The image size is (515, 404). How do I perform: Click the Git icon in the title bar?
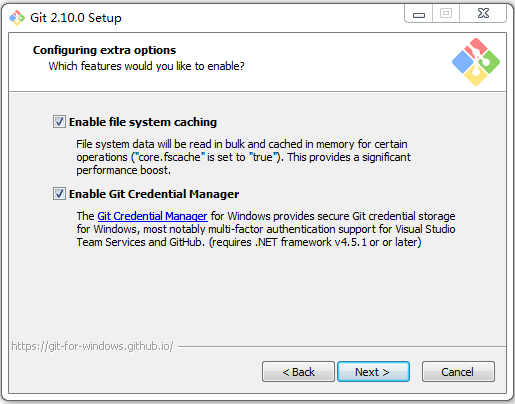coord(17,18)
